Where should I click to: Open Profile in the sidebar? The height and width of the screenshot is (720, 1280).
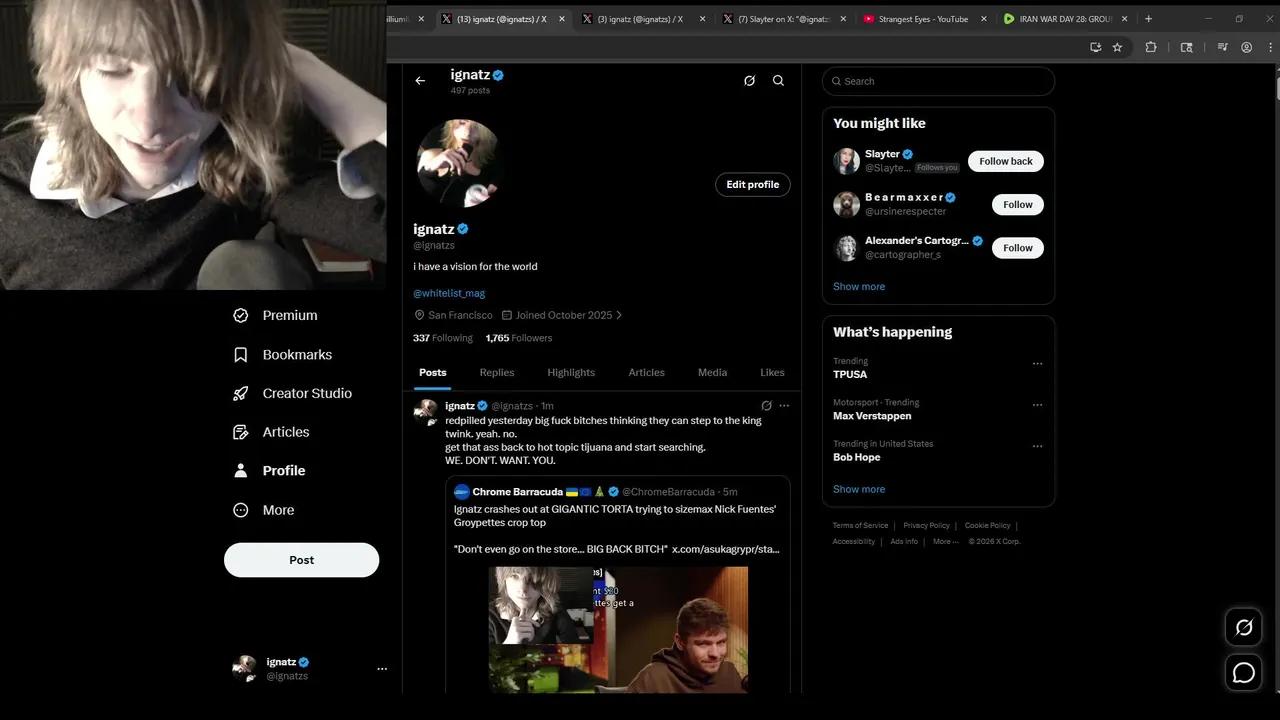pyautogui.click(x=270, y=470)
